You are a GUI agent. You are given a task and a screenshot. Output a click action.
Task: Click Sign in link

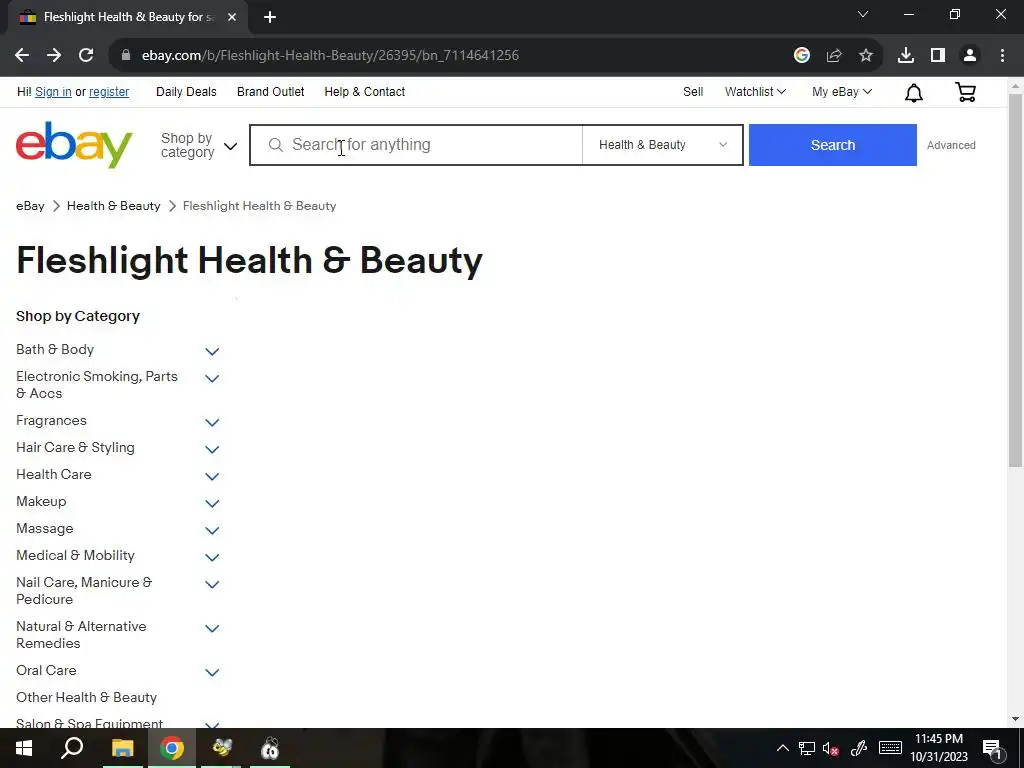54,92
